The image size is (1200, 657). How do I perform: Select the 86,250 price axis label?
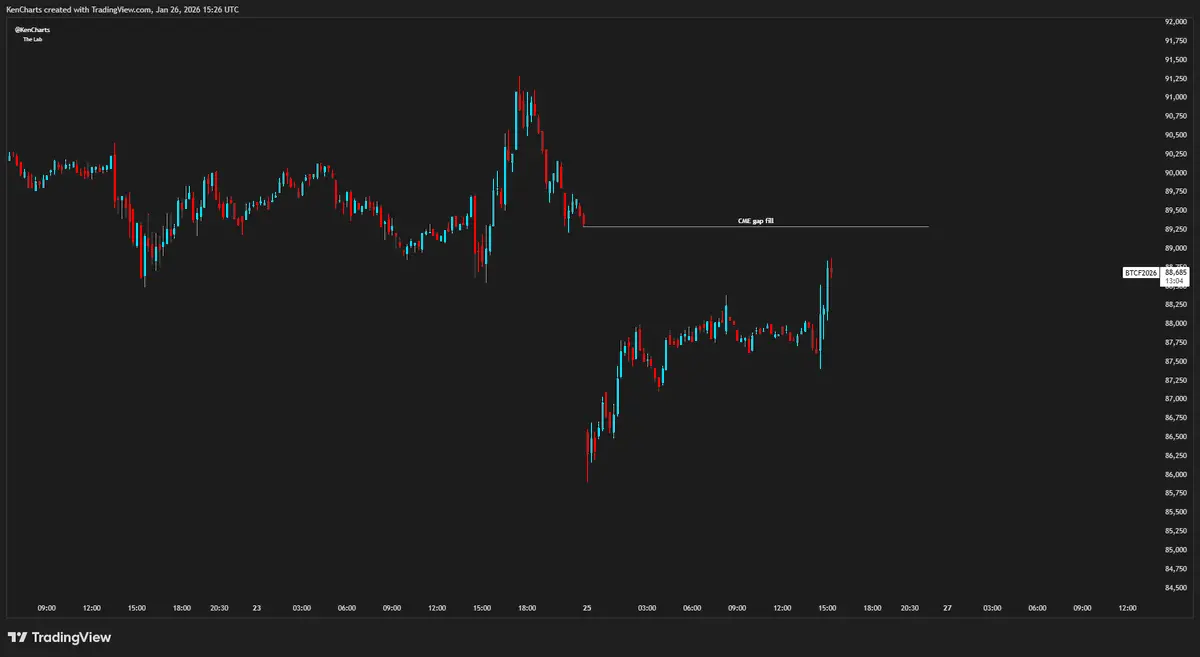point(1176,456)
